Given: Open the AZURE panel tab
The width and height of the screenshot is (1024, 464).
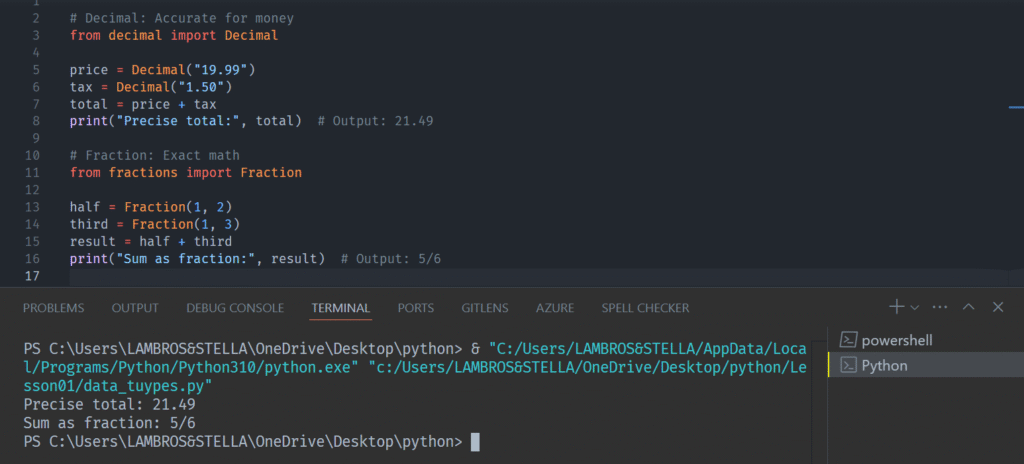Looking at the screenshot, I should pos(555,308).
